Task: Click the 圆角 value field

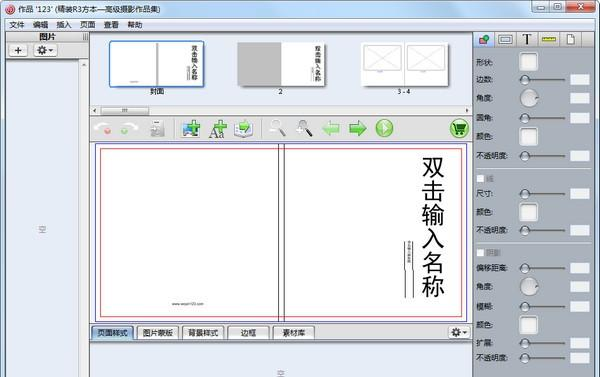Action: point(580,118)
